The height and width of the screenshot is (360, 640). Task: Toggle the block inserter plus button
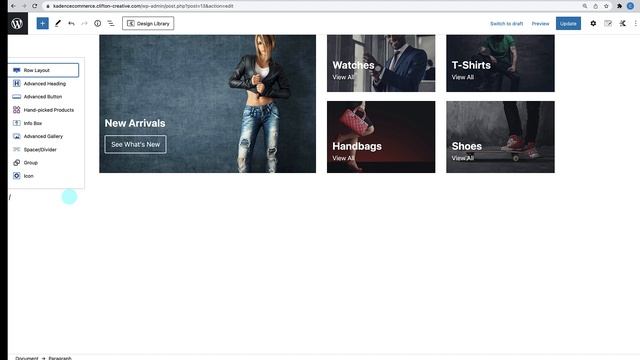[42, 23]
